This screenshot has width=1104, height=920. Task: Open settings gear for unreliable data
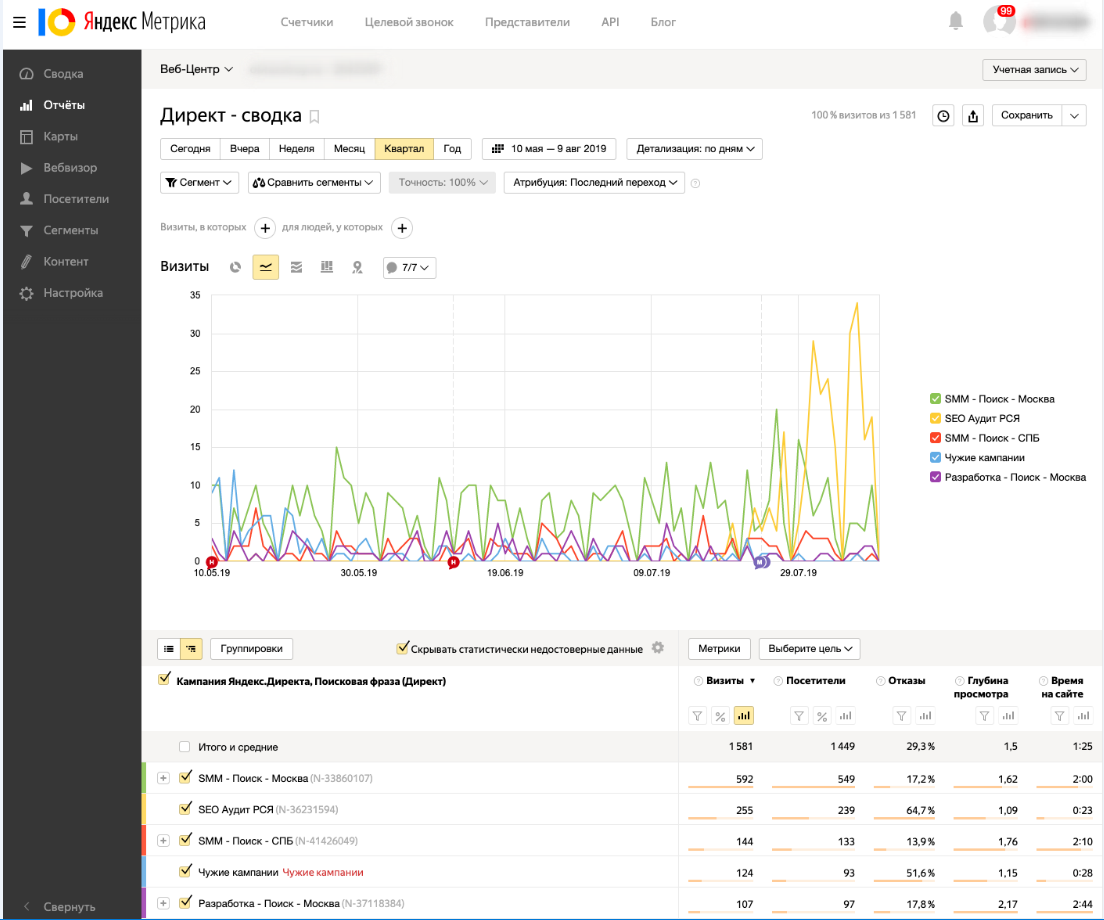[x=658, y=648]
